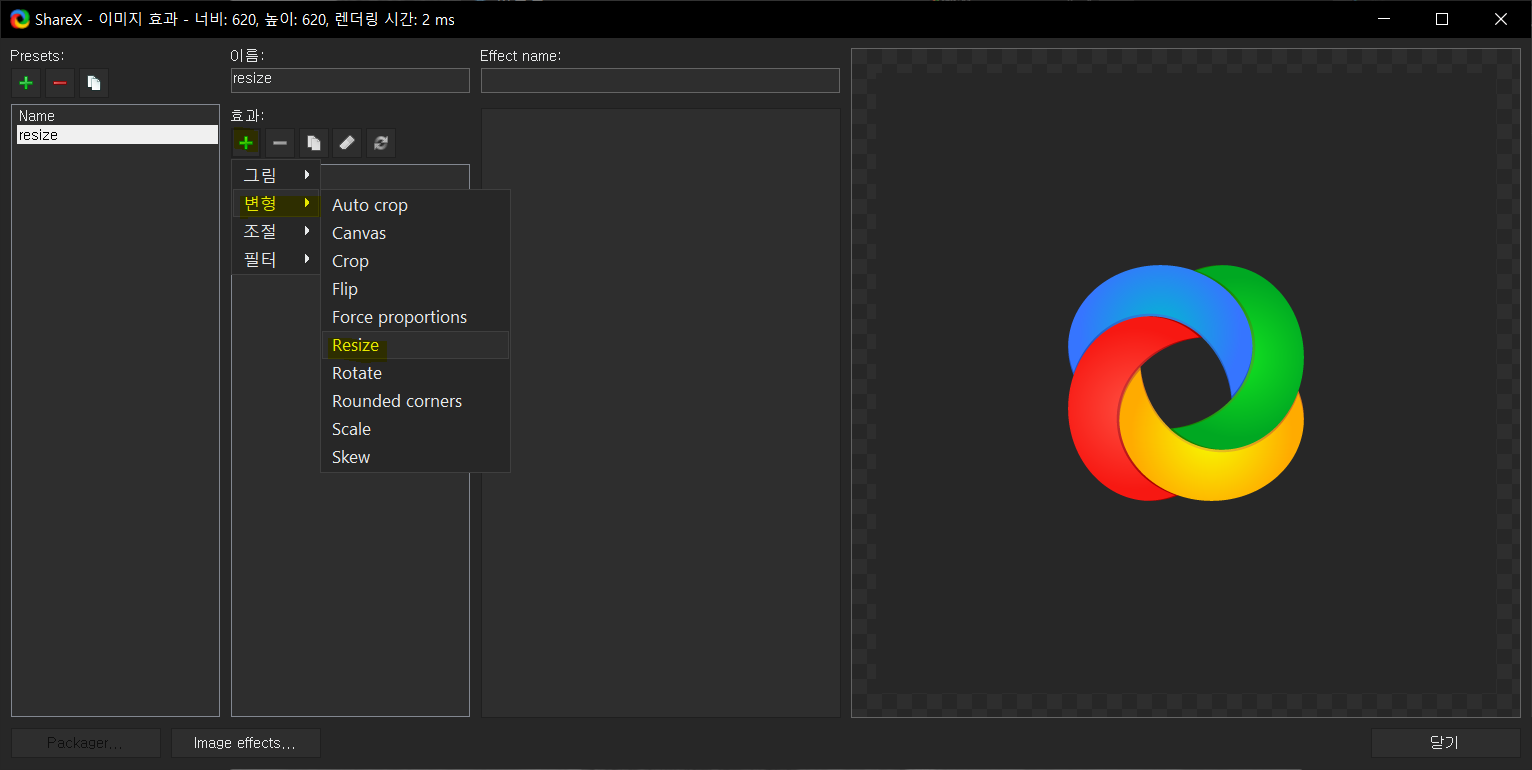The height and width of the screenshot is (770, 1532).
Task: Remove preset with red minus icon
Action: (x=60, y=83)
